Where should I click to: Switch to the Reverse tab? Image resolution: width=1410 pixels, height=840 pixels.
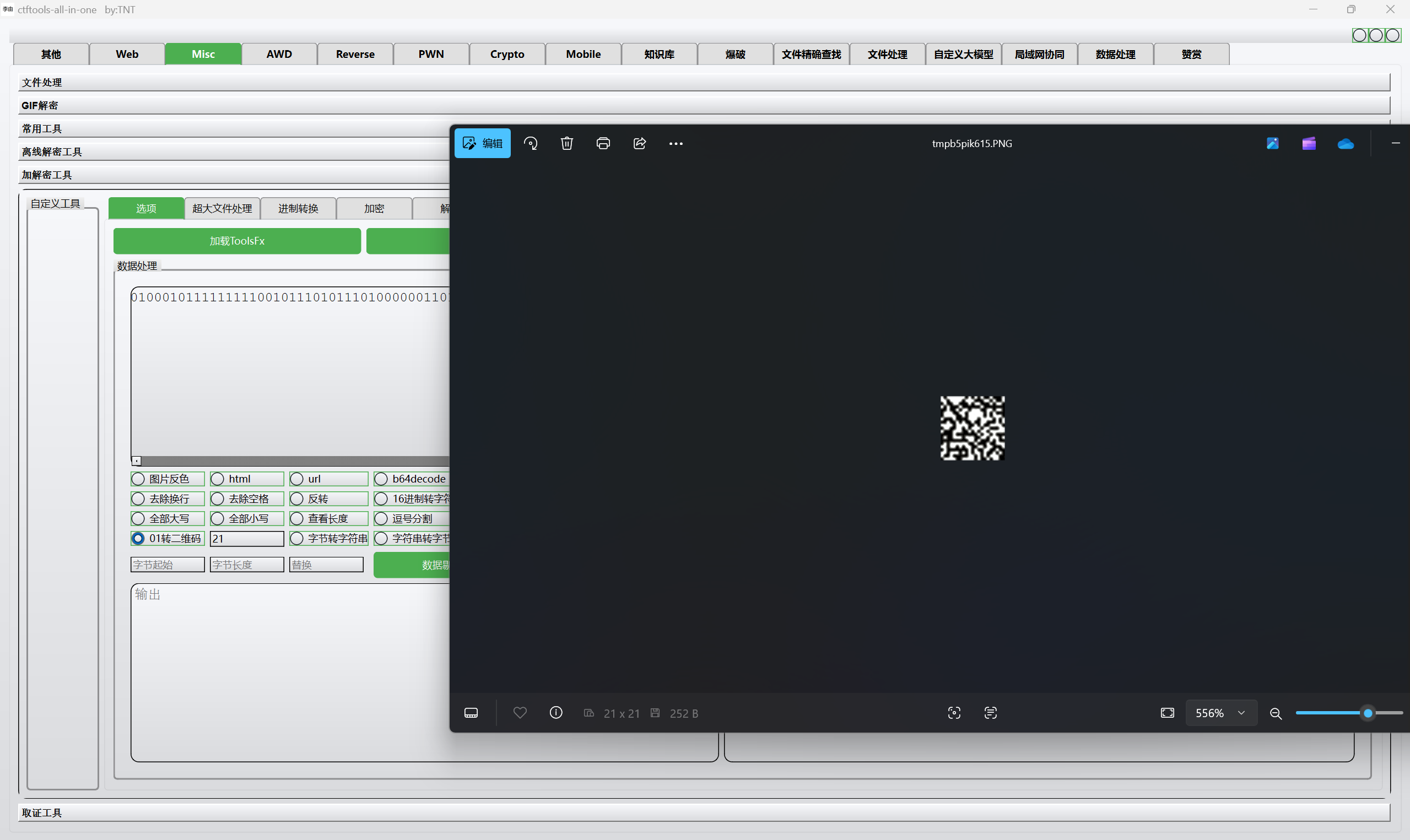point(355,55)
